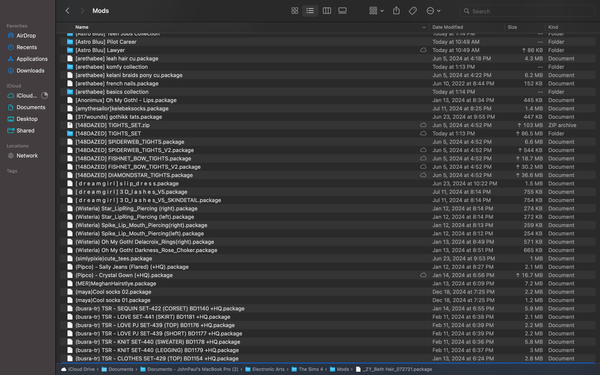This screenshot has height=375, width=600.
Task: Click Electronic Arts in the path bar
Action: [264, 369]
